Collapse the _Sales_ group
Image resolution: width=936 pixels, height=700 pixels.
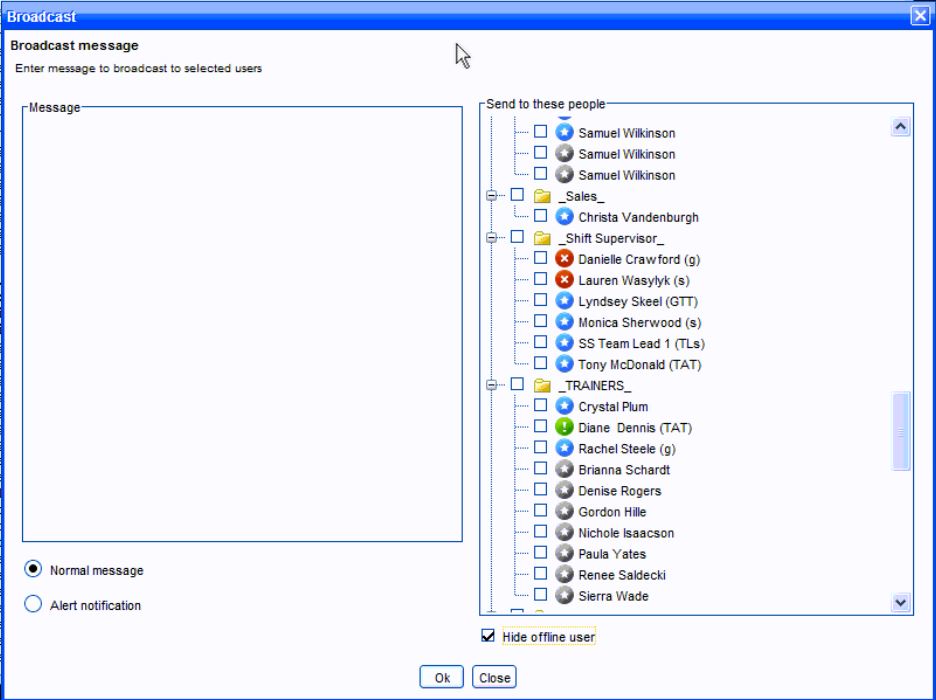click(491, 196)
